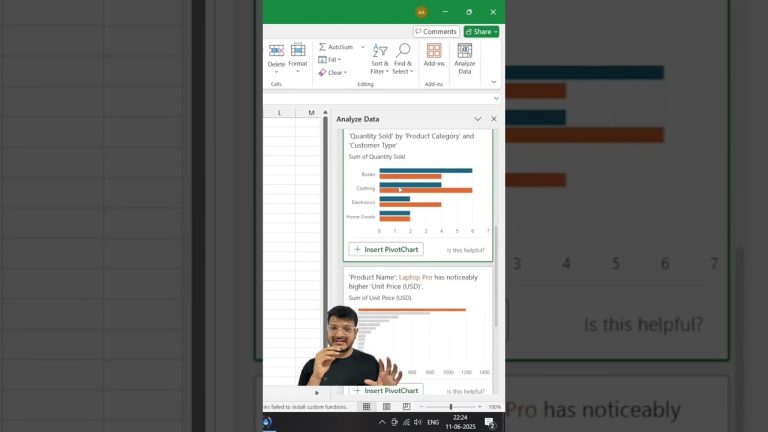Screen dimensions: 768x432
Task: Open the Add-ins button in ribbon
Action: click(434, 56)
